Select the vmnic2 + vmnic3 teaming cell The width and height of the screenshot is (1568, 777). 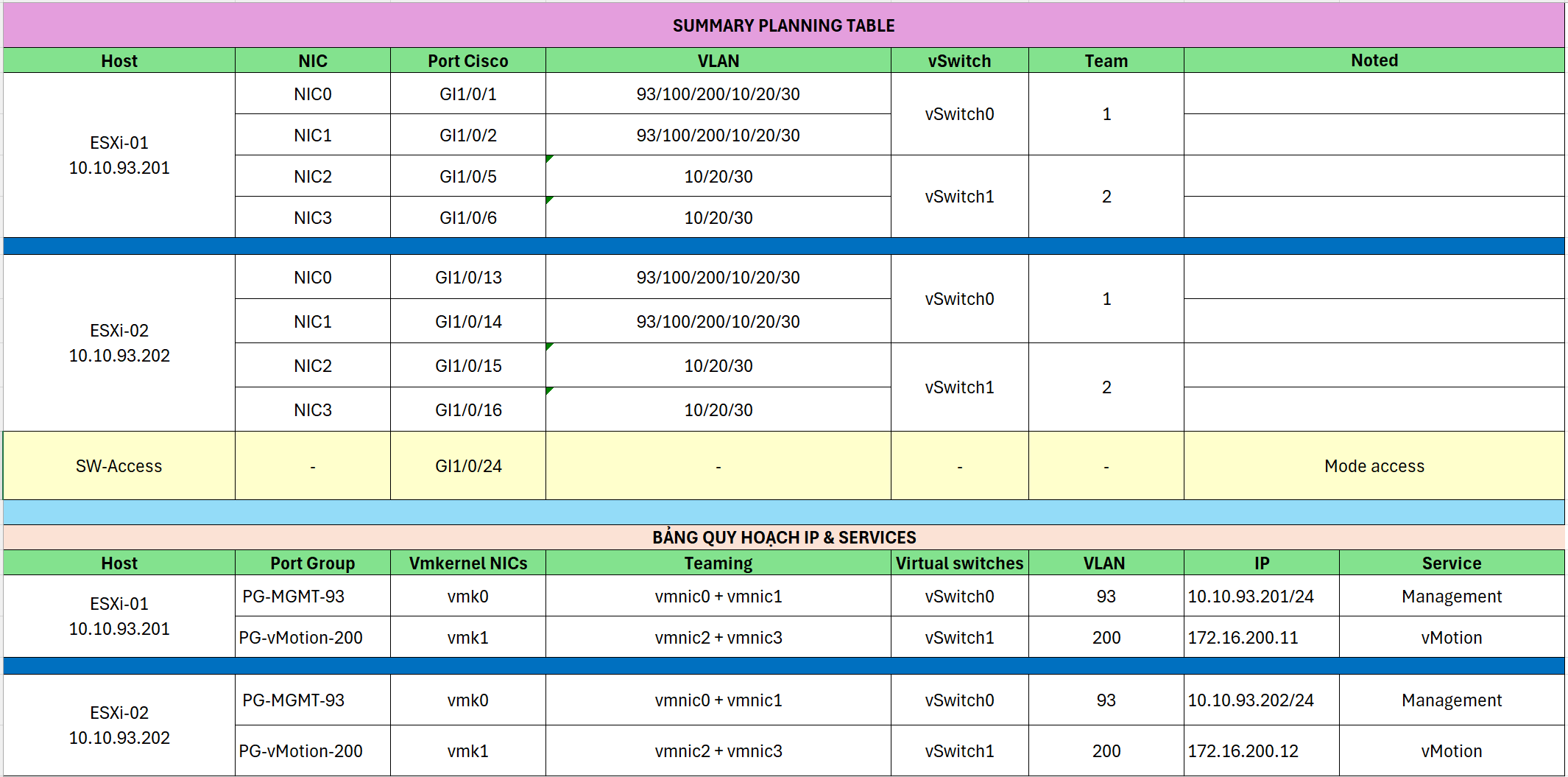pos(718,637)
